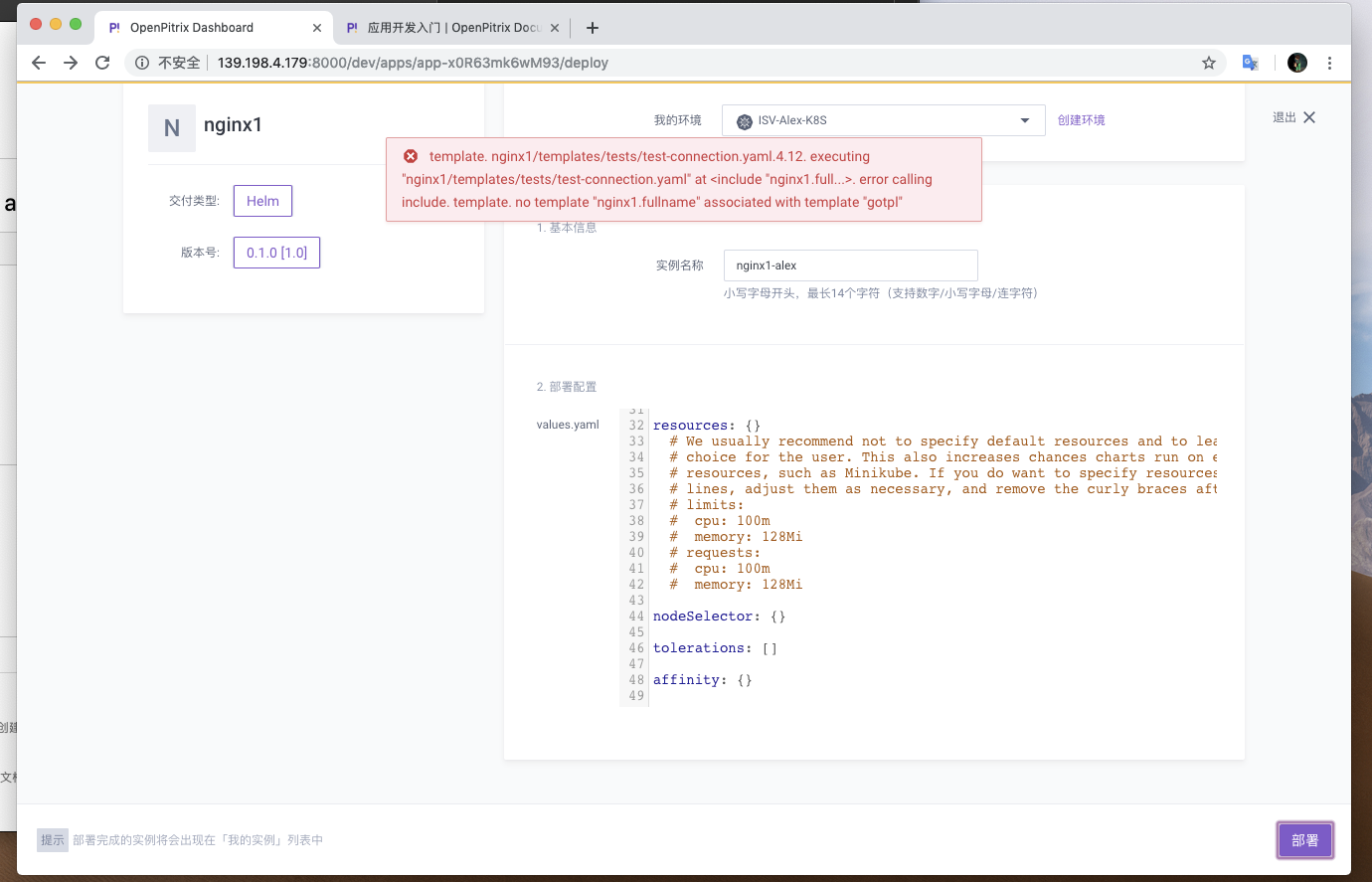This screenshot has height=882, width=1372.
Task: Toggle the bookmark star for this page
Action: click(1209, 62)
